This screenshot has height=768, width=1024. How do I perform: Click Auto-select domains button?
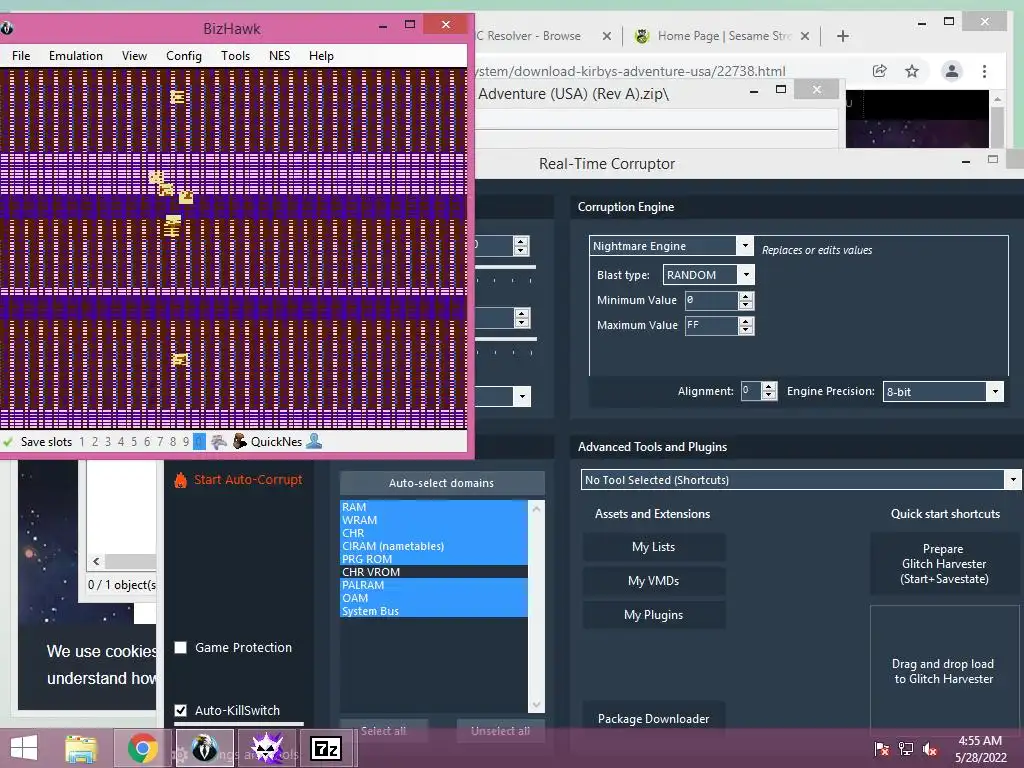pyautogui.click(x=441, y=483)
